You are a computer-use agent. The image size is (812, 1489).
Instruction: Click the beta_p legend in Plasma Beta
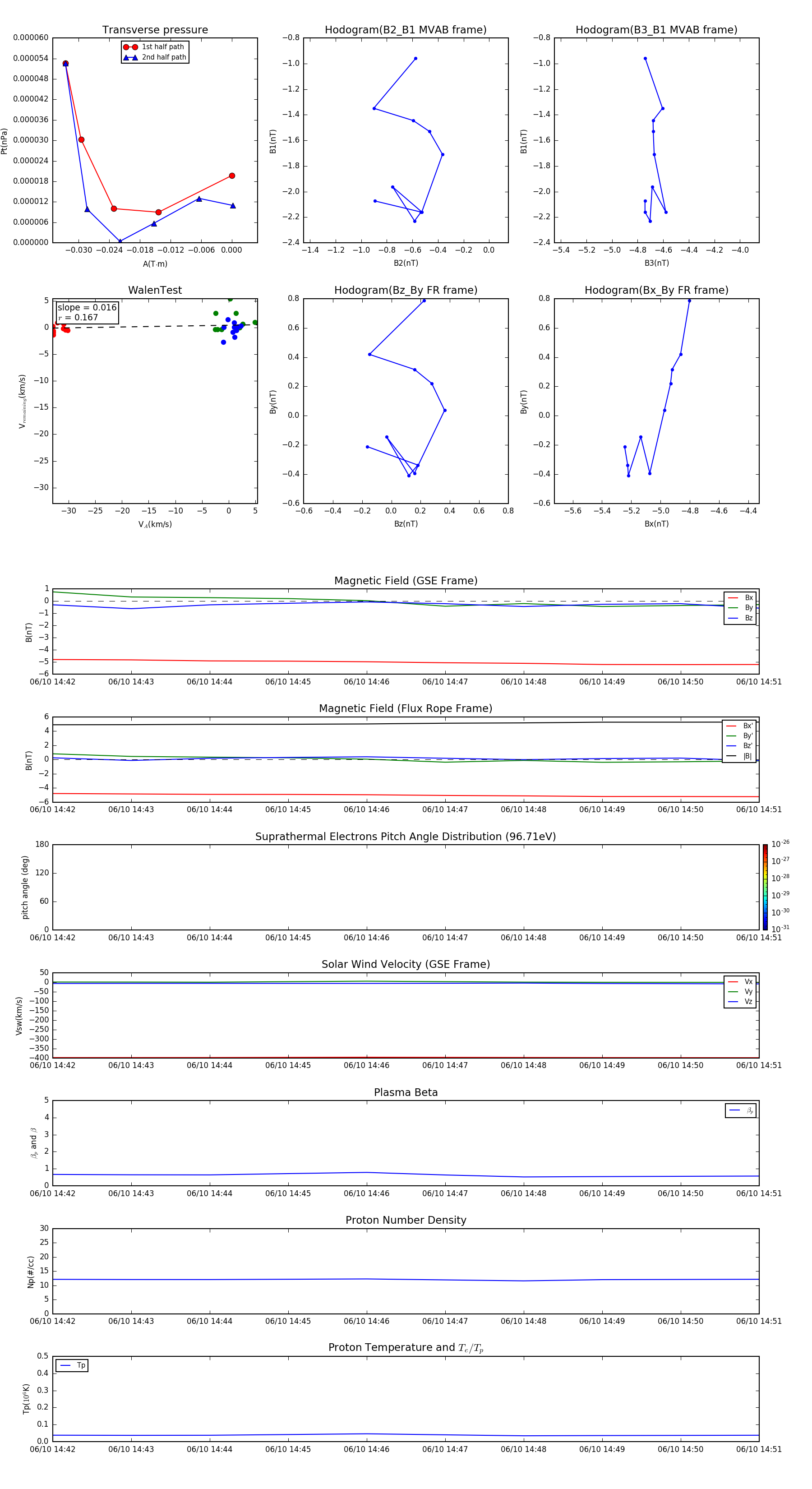point(741,1110)
